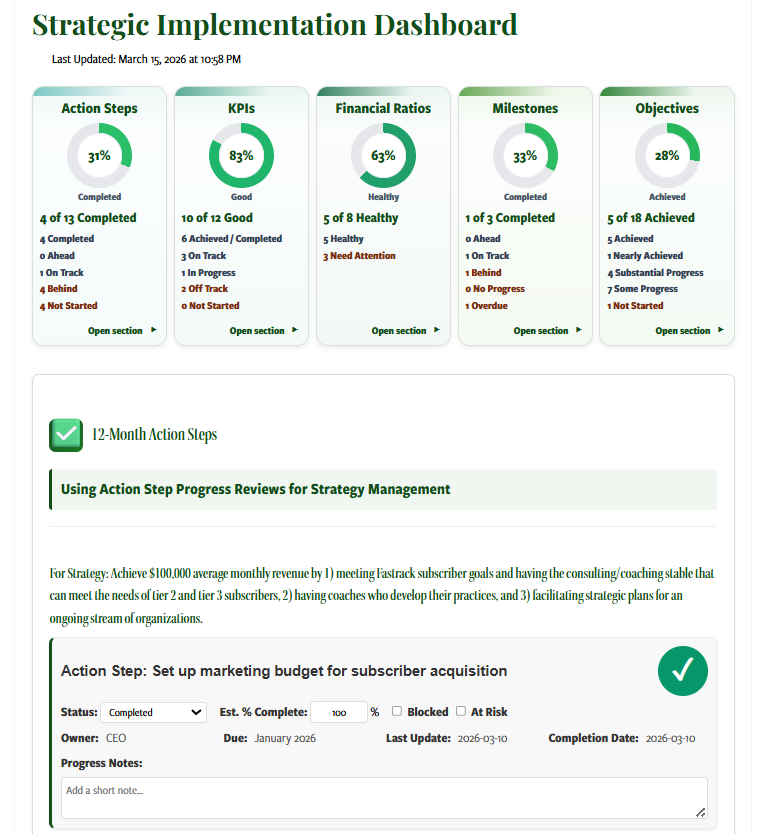766x834 pixels.
Task: Click the Objectives 28% donut chart
Action: pyautogui.click(x=667, y=156)
